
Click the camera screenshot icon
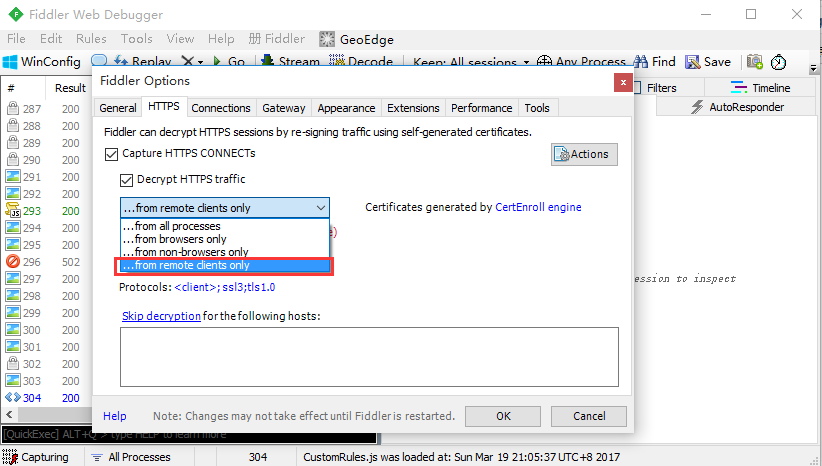point(754,62)
